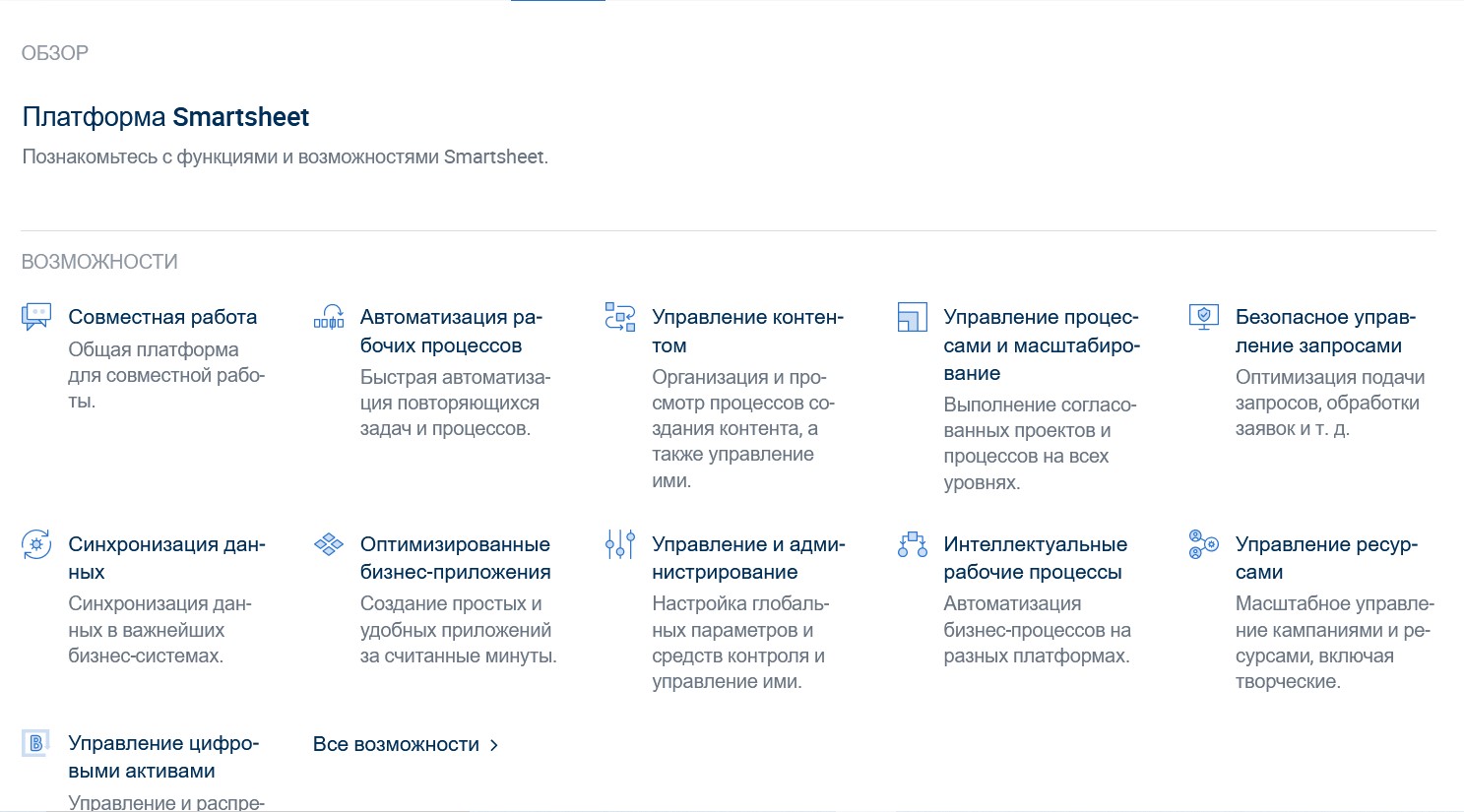Click the Управление процессами и масштабирование icon
1464x812 pixels.
click(912, 317)
